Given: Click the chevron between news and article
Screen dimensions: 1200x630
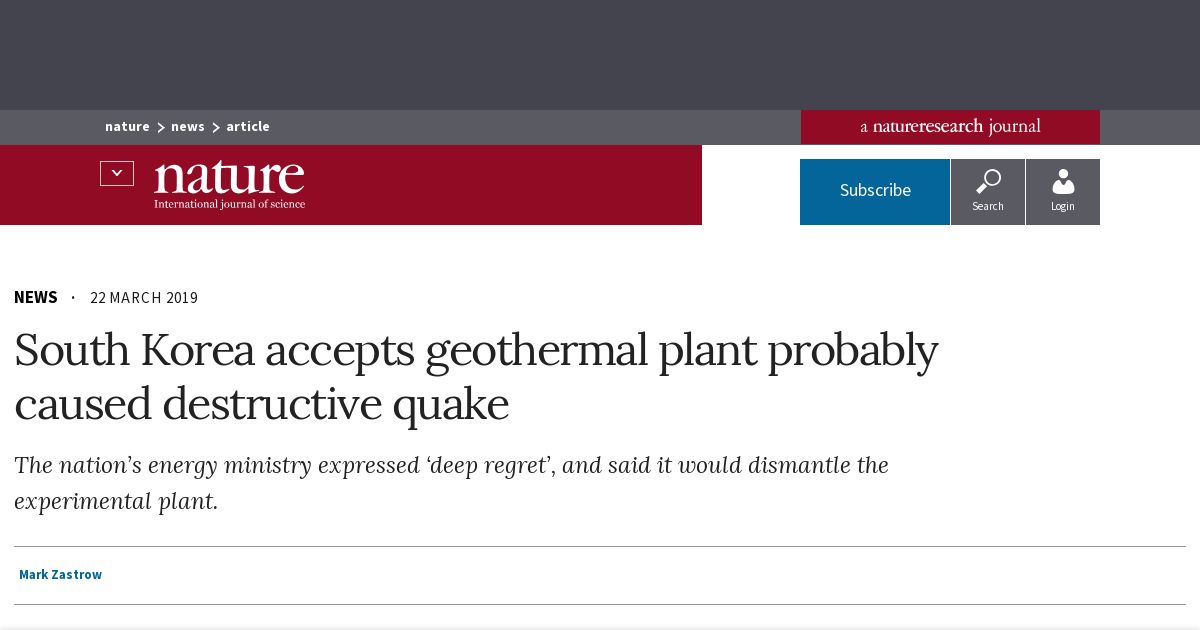Looking at the screenshot, I should tap(216, 128).
